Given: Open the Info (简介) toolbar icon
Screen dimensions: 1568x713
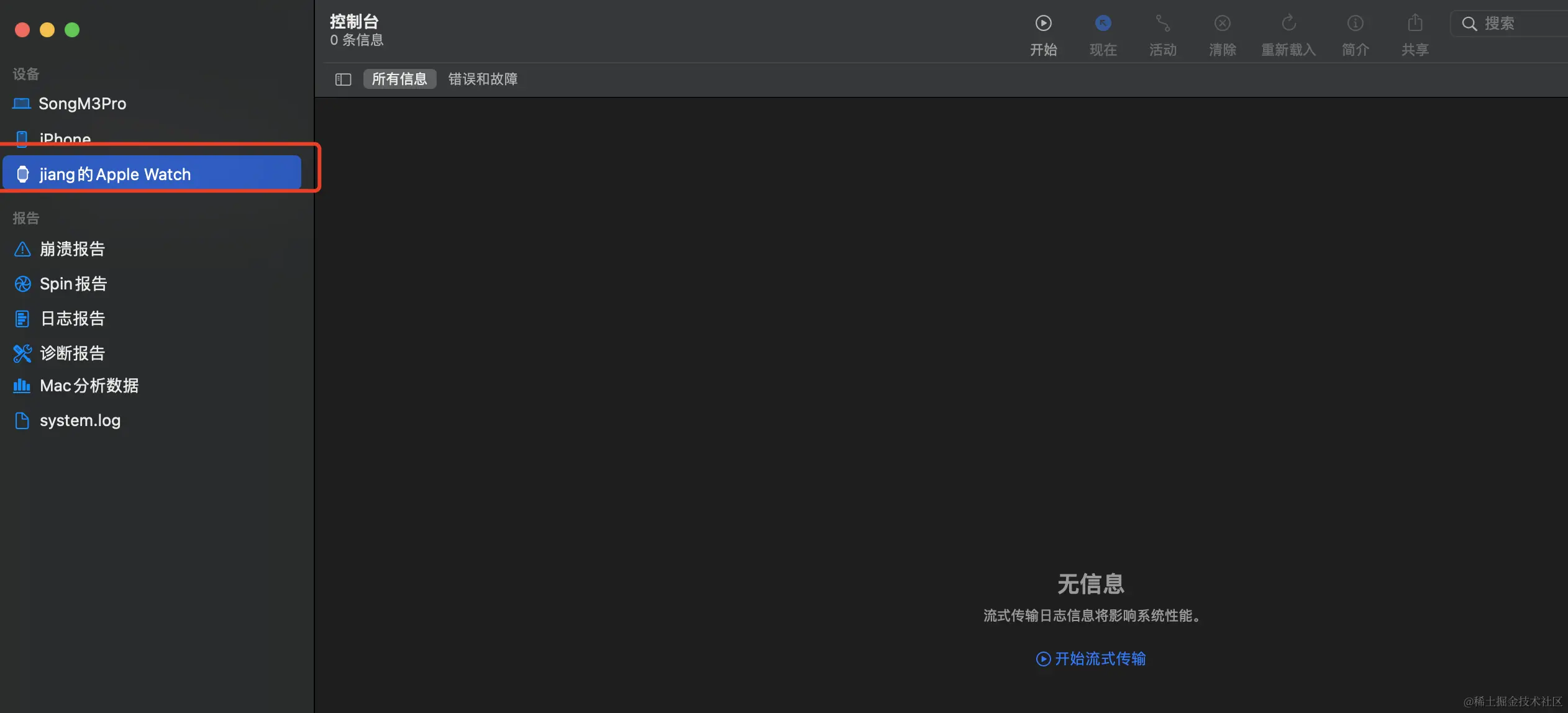Looking at the screenshot, I should [1355, 24].
